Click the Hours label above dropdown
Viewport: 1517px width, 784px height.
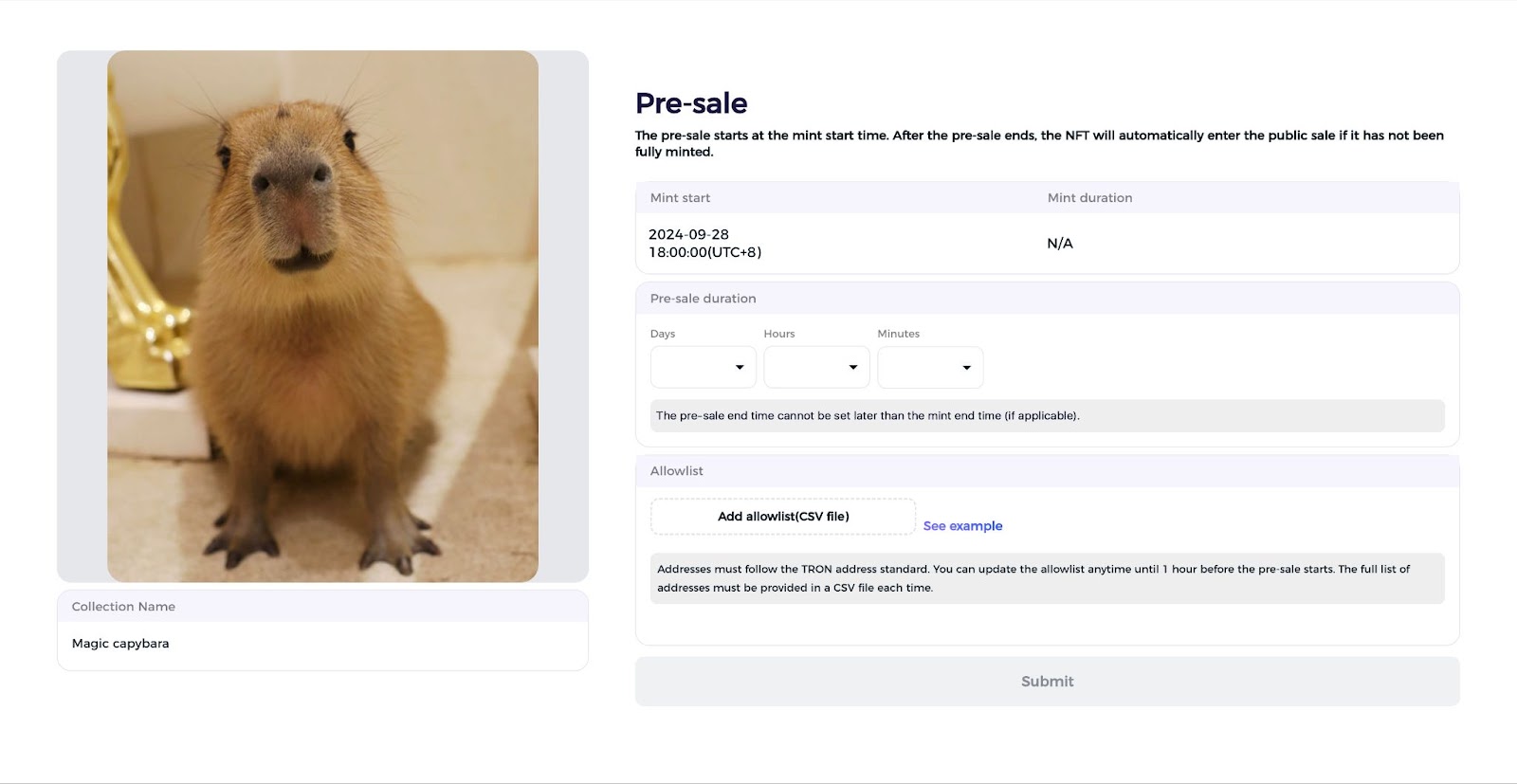tap(779, 334)
